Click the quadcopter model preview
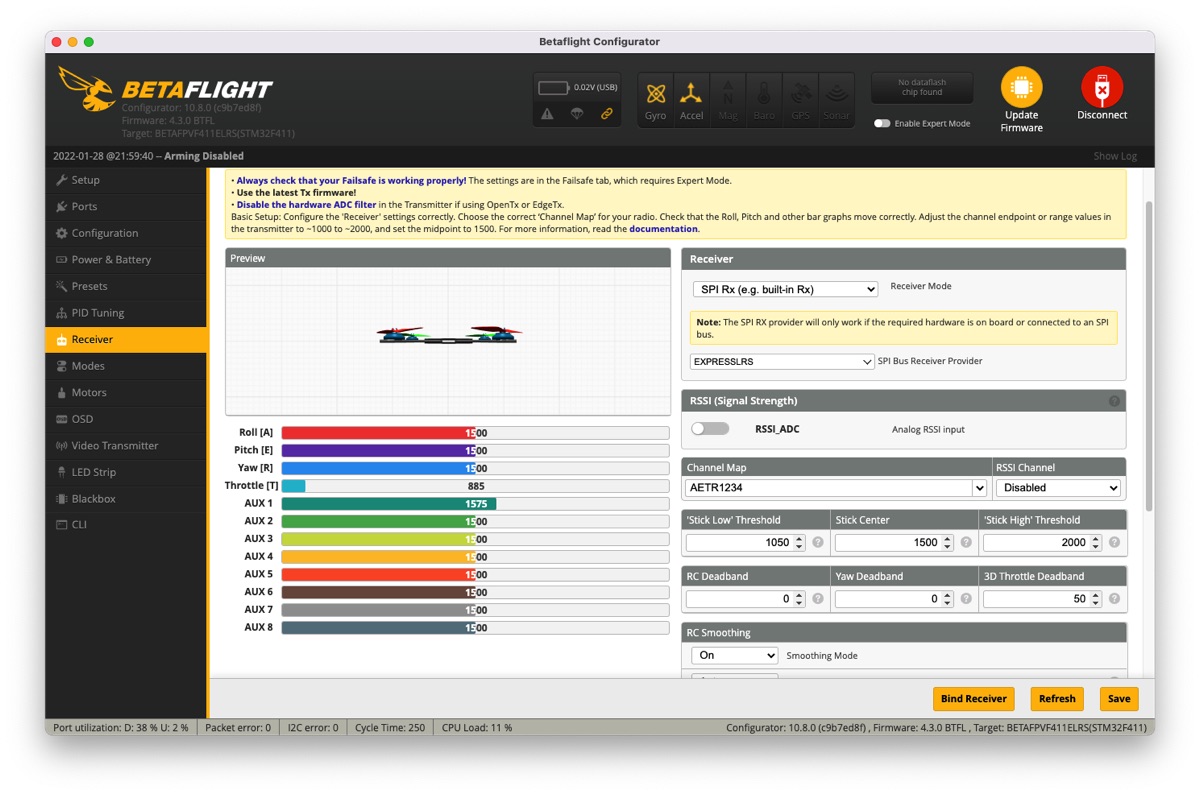The width and height of the screenshot is (1200, 795). pos(450,335)
